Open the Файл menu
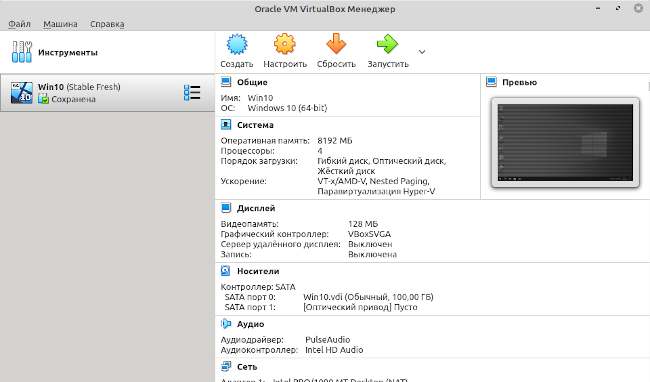Viewport: 650px width, 382px height. [x=19, y=24]
